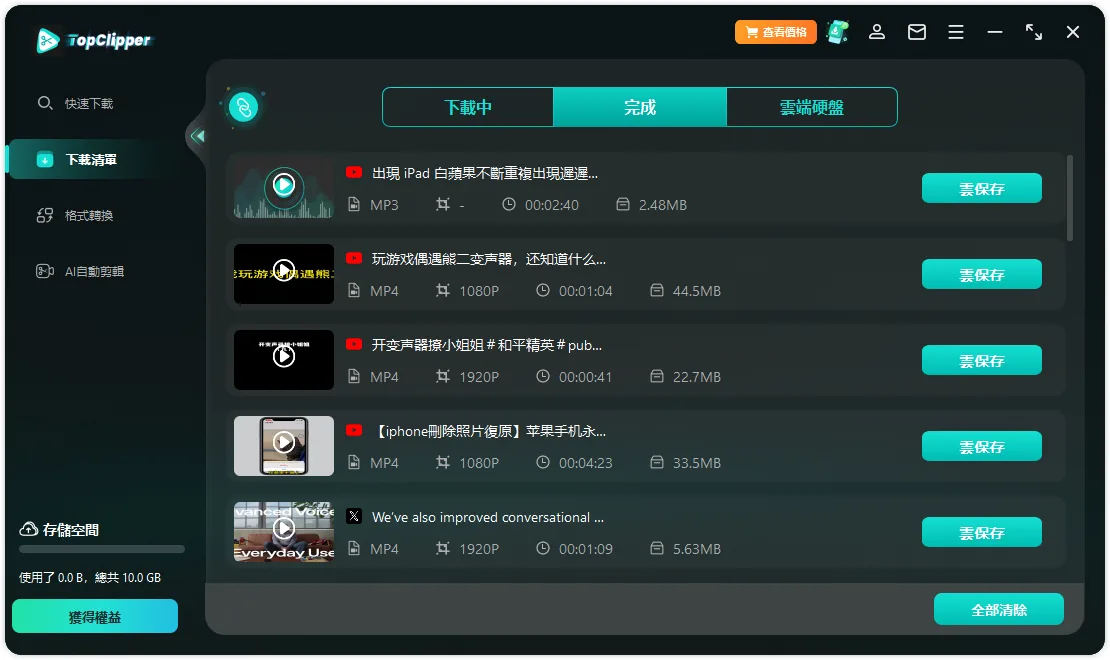
Task: Open 格式轉換 in the sidebar
Action: 75,215
